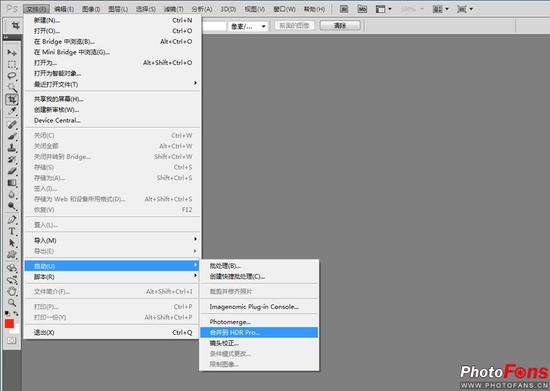Choose Device Central... entry

pos(112,120)
